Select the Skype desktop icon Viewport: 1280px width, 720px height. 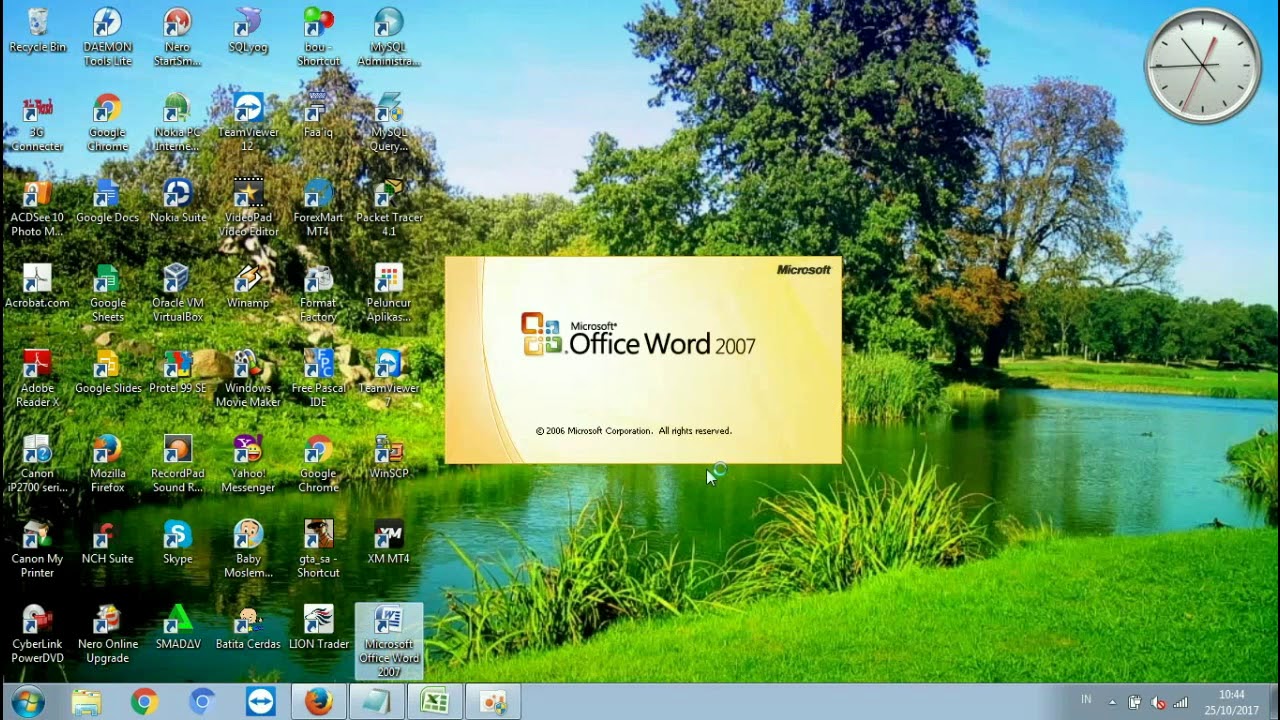[177, 543]
